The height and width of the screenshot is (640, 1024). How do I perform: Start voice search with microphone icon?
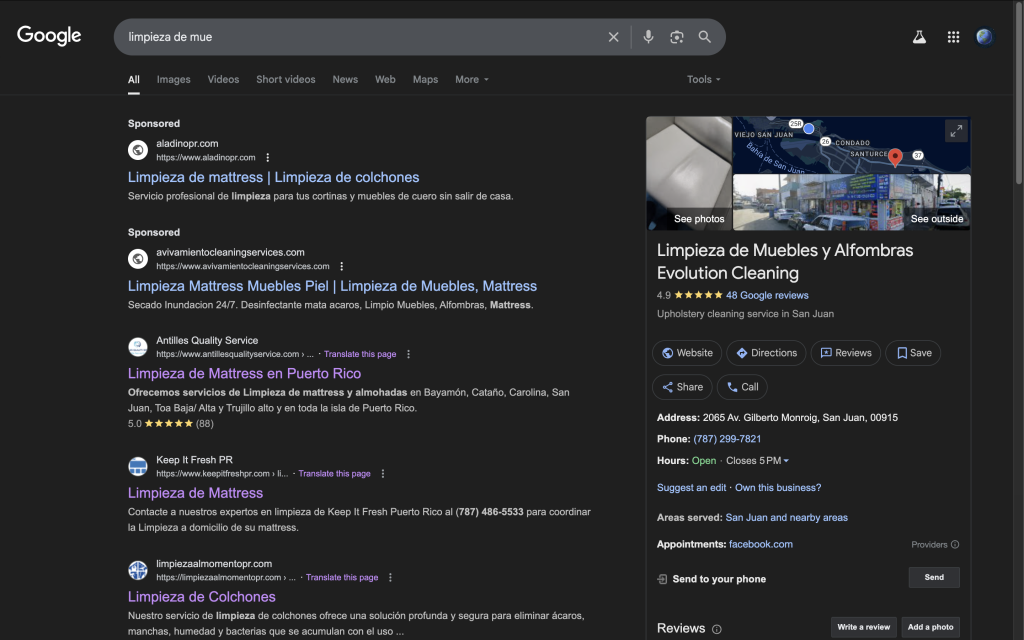(648, 37)
